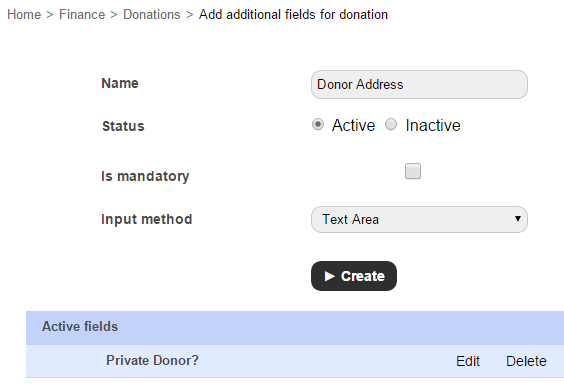Click into the Name input field
564x388 pixels.
(x=419, y=85)
